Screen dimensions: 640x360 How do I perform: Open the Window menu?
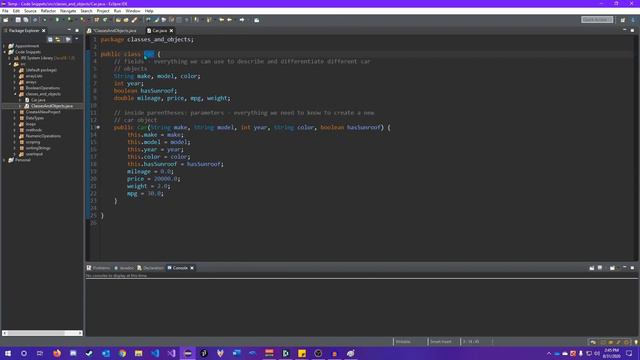133,11
